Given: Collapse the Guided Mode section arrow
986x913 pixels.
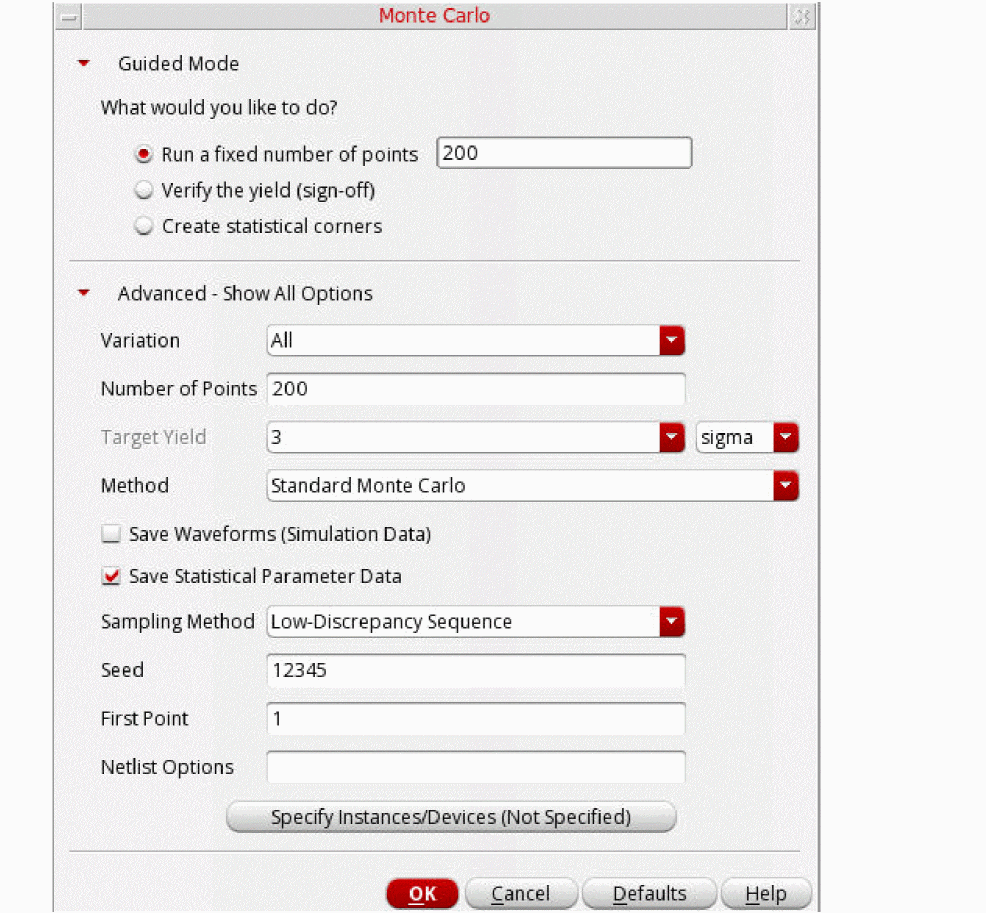Looking at the screenshot, I should (x=84, y=64).
